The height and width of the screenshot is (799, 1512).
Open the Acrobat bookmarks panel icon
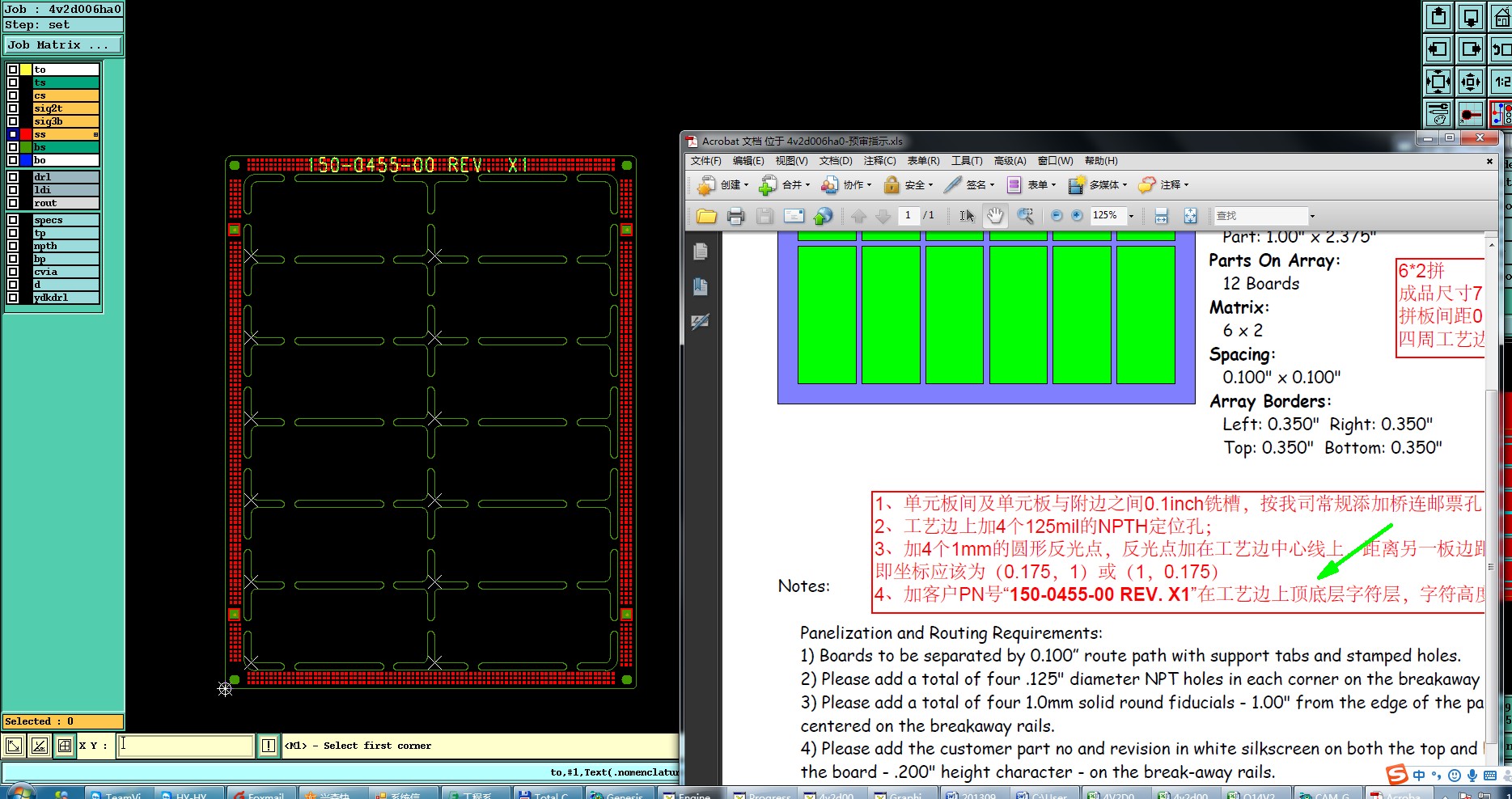(701, 286)
